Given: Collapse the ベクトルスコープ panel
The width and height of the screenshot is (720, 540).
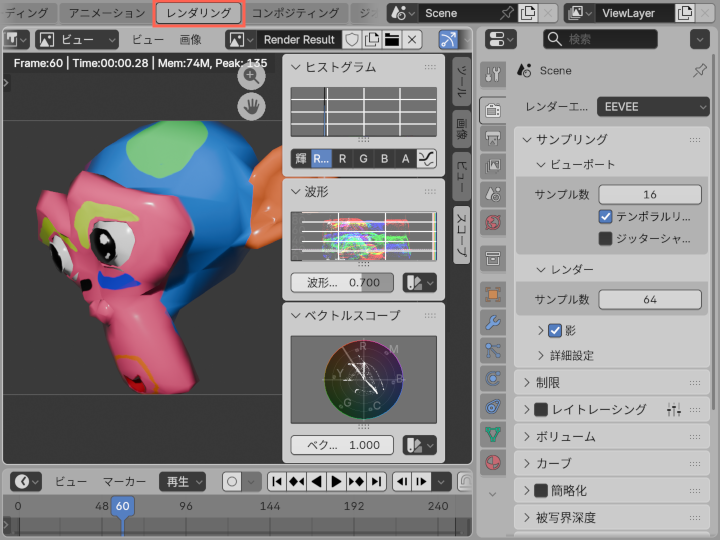Looking at the screenshot, I should [x=296, y=315].
